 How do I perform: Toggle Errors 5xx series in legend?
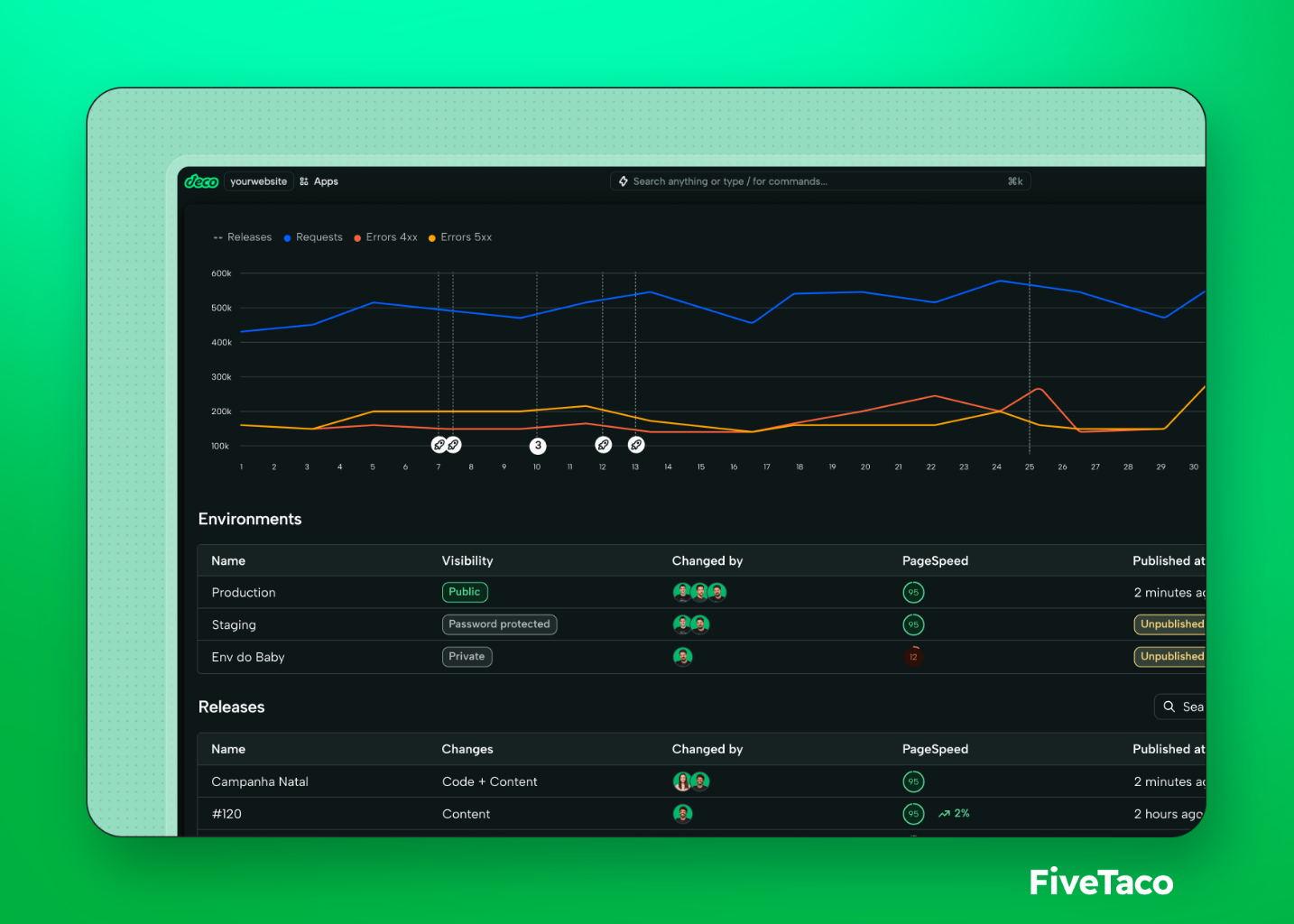pyautogui.click(x=460, y=237)
